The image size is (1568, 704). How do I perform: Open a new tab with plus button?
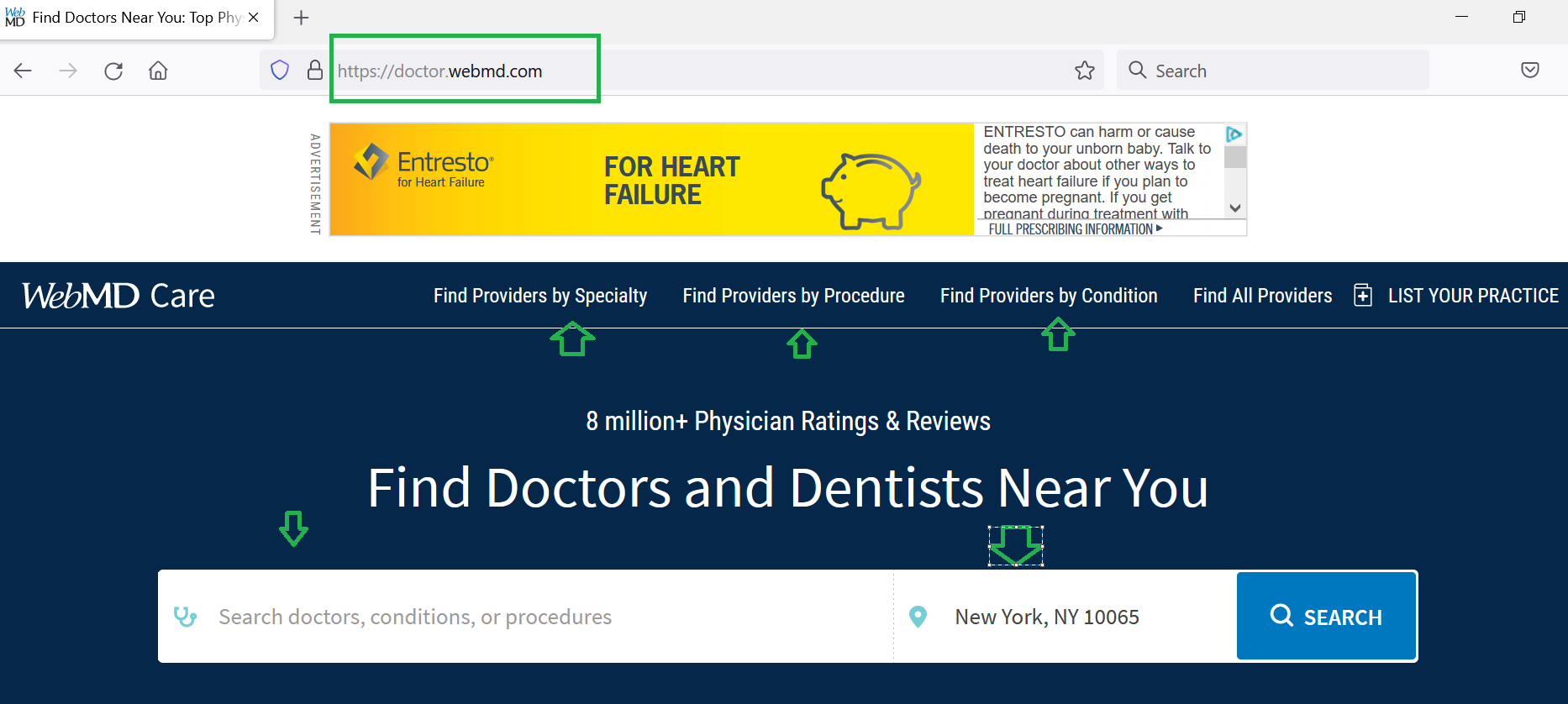(x=301, y=18)
